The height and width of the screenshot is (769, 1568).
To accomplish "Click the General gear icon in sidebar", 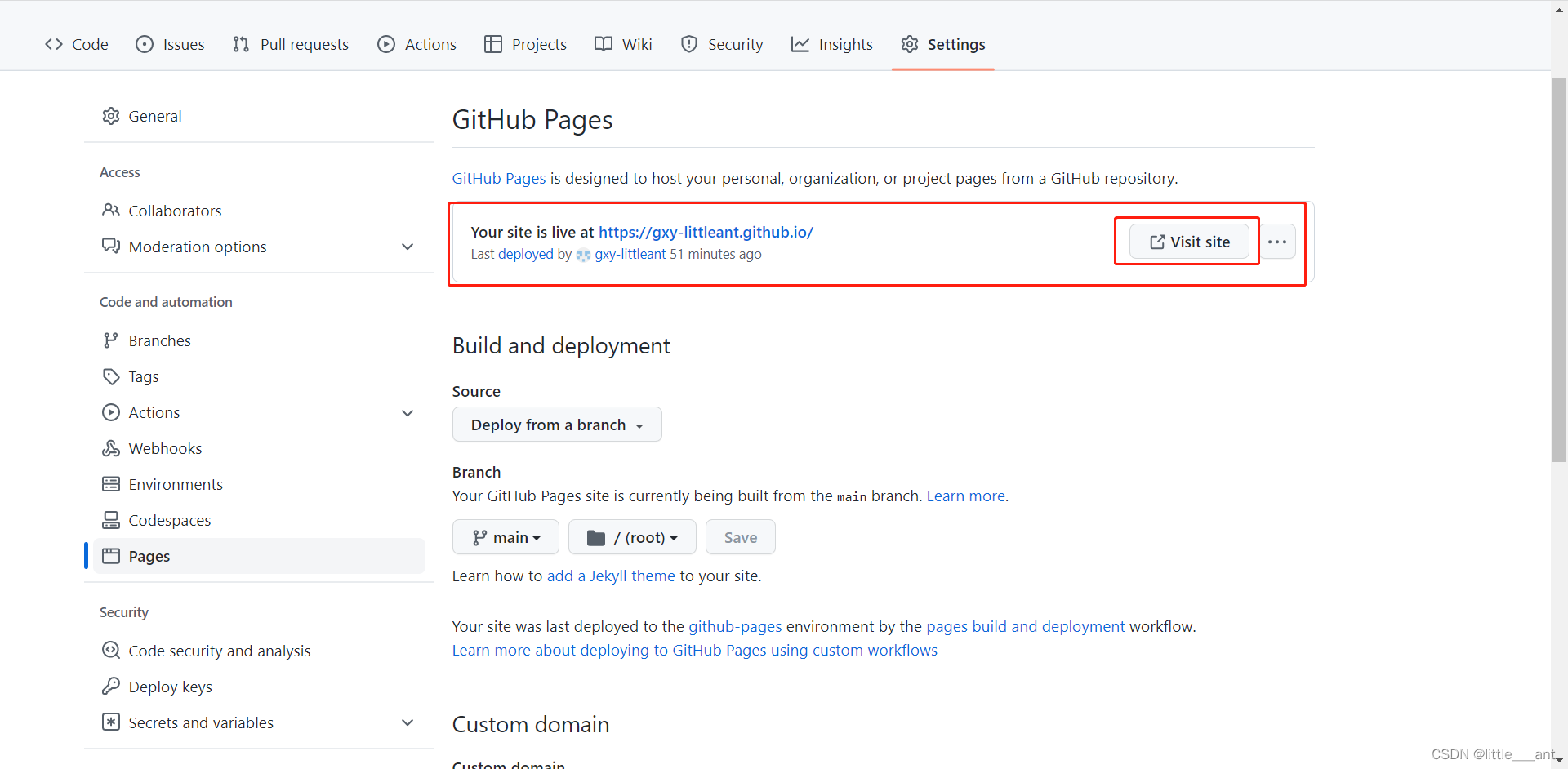I will (x=111, y=116).
